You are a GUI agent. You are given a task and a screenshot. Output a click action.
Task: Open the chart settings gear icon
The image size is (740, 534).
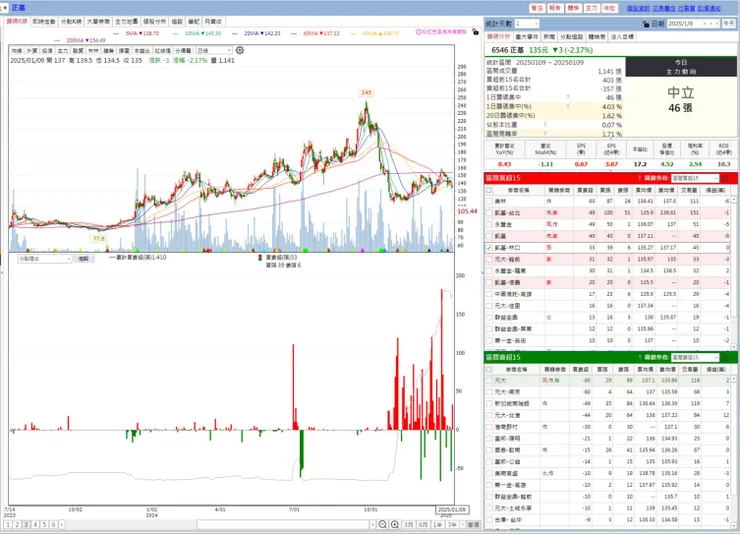pos(240,50)
